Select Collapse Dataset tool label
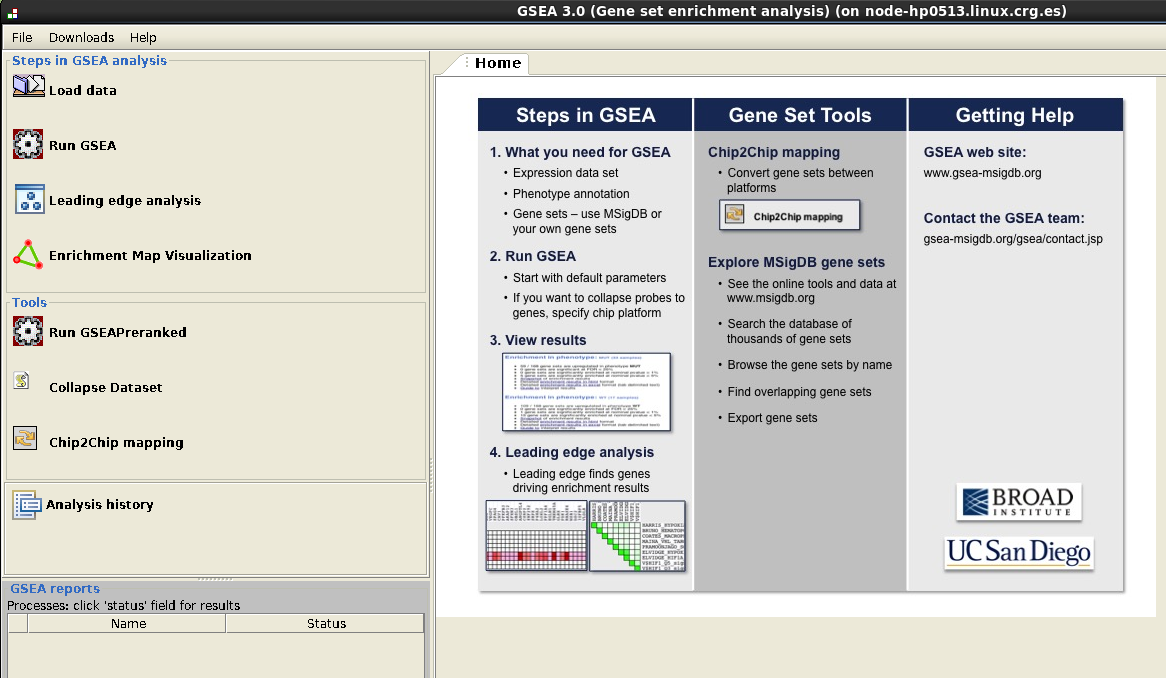This screenshot has width=1166, height=678. [106, 387]
